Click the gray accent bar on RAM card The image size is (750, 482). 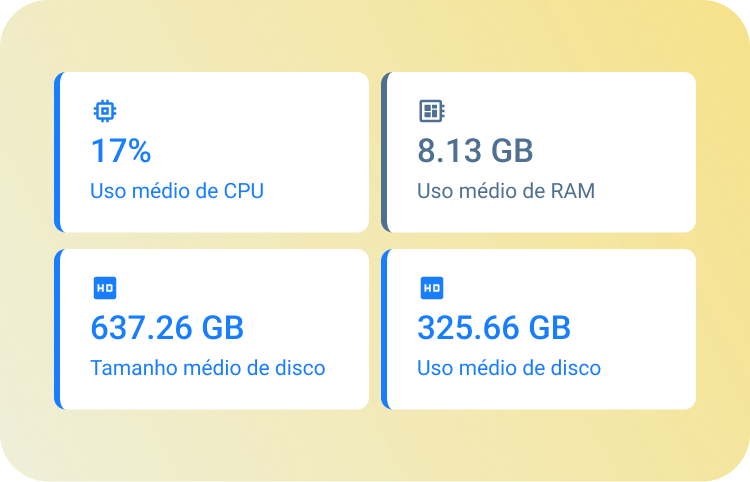coord(385,152)
